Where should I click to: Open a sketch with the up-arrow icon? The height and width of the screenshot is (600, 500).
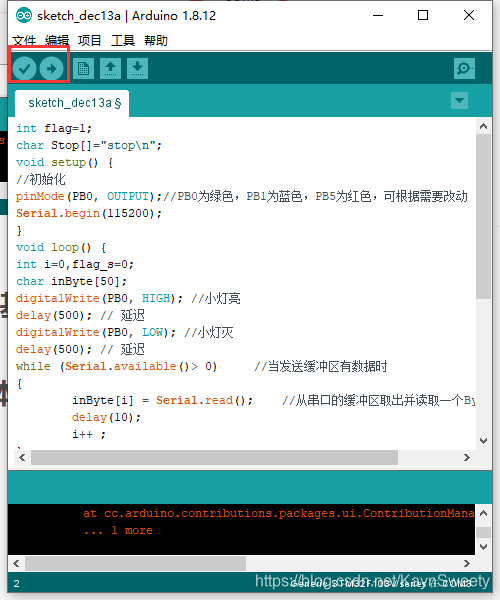click(111, 68)
